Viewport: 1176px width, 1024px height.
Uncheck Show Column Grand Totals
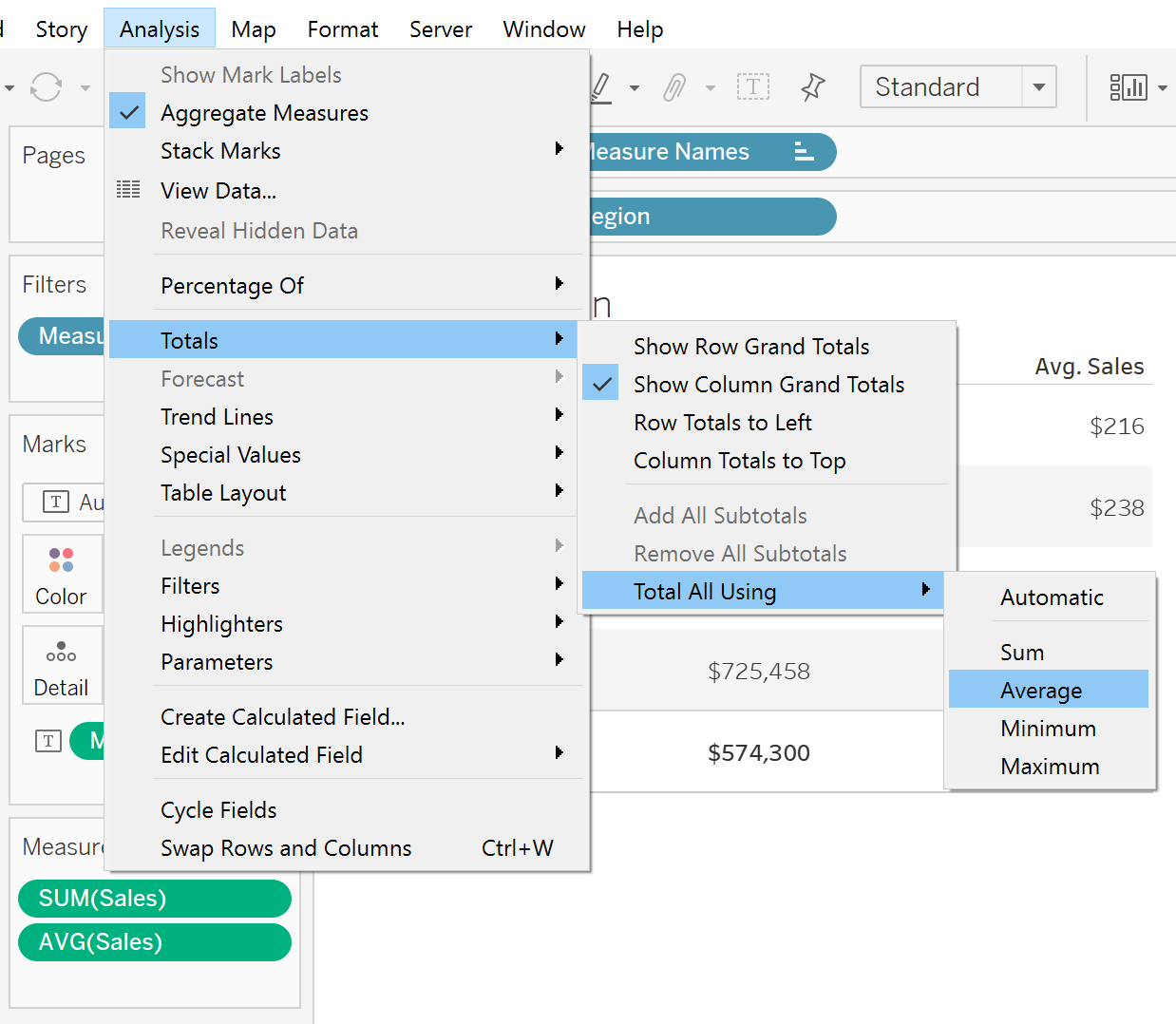pos(768,385)
